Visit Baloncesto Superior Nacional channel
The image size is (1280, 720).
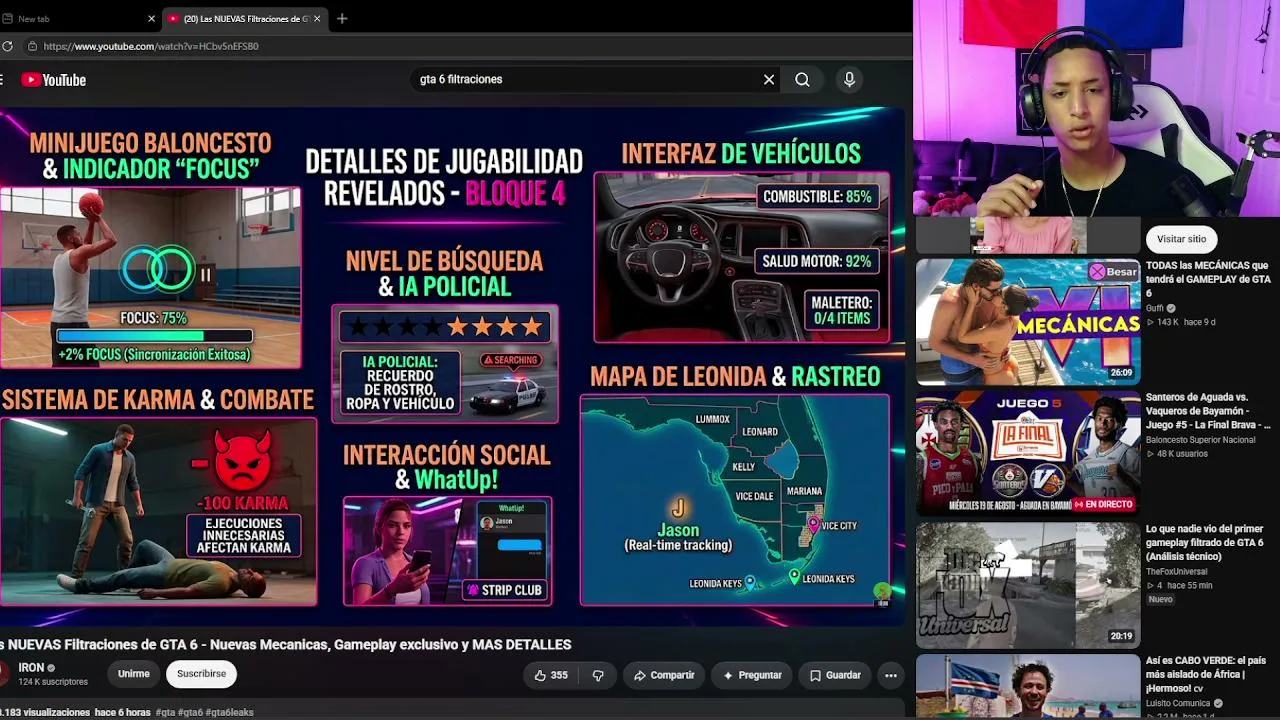pyautogui.click(x=1200, y=440)
